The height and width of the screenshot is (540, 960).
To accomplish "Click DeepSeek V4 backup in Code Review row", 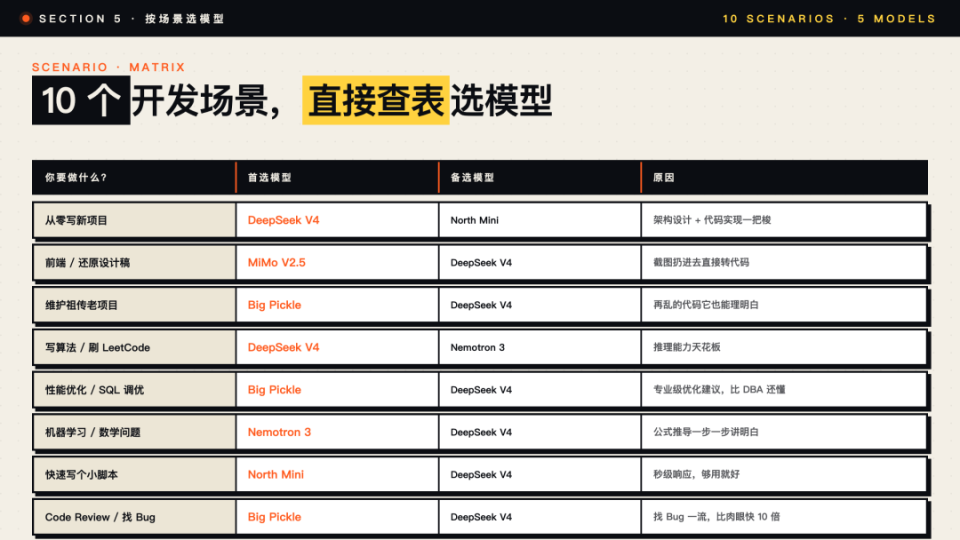I will coord(481,517).
